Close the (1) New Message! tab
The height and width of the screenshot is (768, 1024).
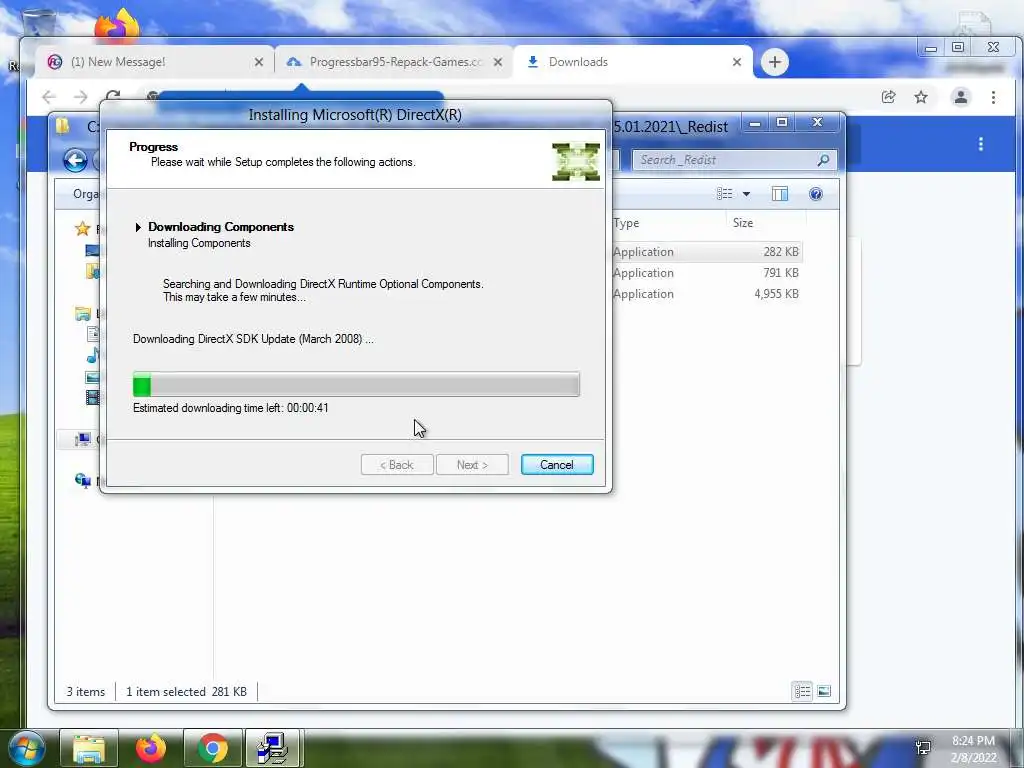click(259, 62)
